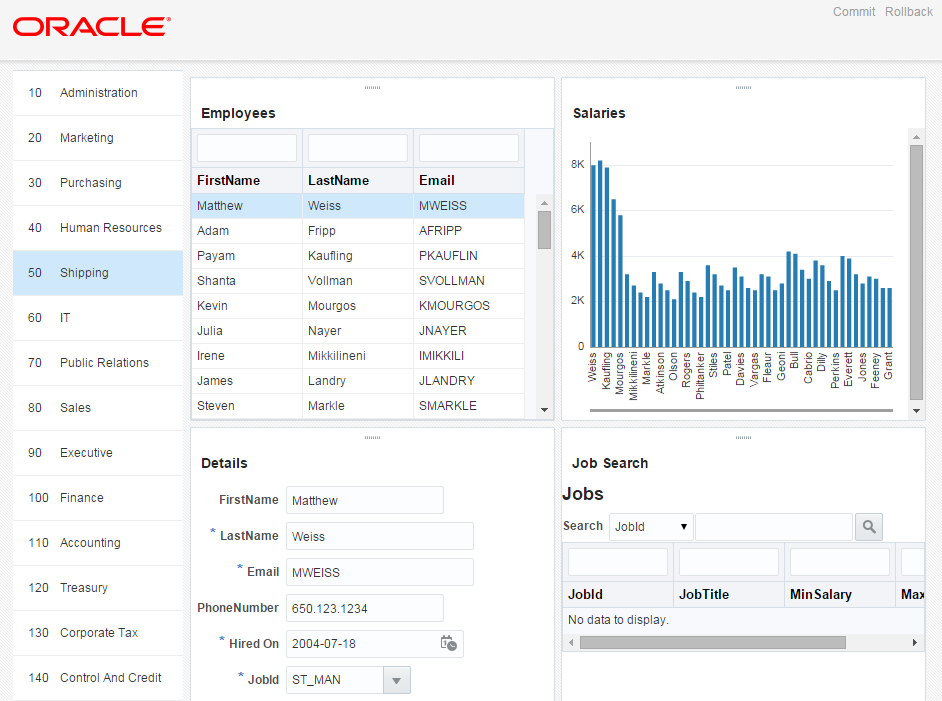Select department 70 Public Relations
942x701 pixels.
[98, 363]
